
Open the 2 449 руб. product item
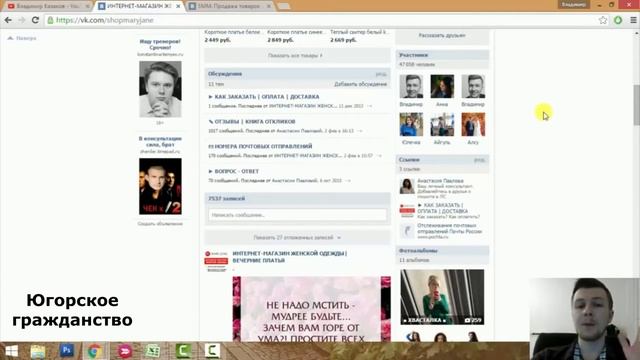(x=233, y=36)
